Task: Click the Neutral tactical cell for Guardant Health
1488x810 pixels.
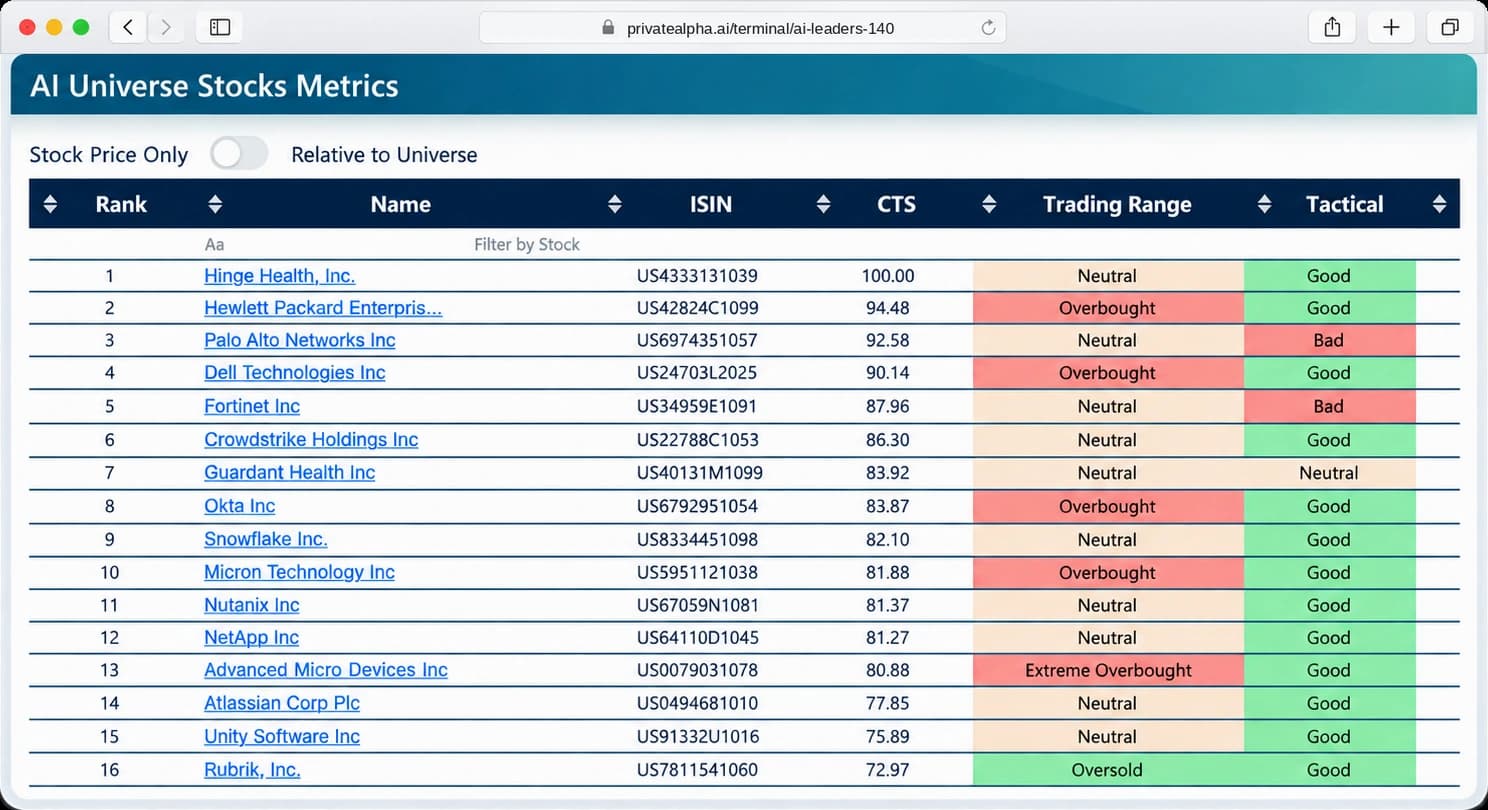Action: pos(1329,473)
